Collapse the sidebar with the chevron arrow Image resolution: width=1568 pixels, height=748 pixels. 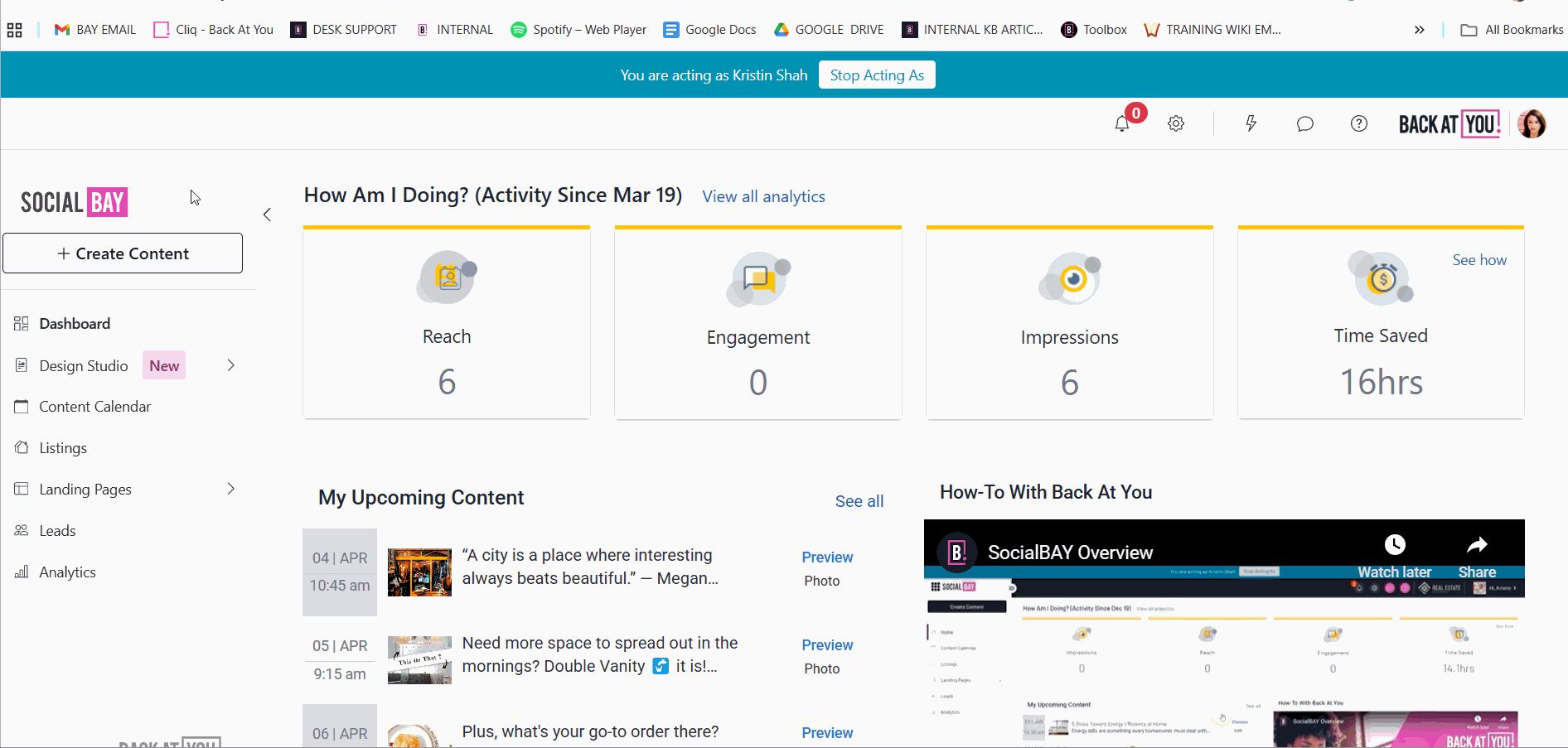pos(267,215)
